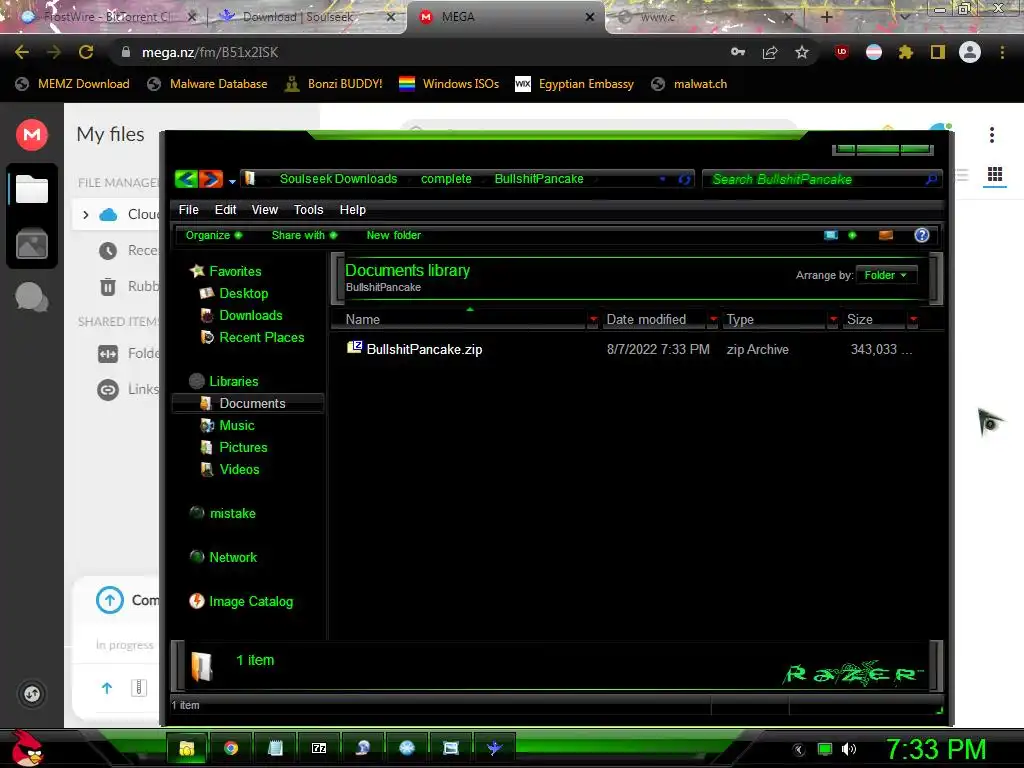
Task: Open MEGA cloud drive folder icon
Action: [x=32, y=189]
